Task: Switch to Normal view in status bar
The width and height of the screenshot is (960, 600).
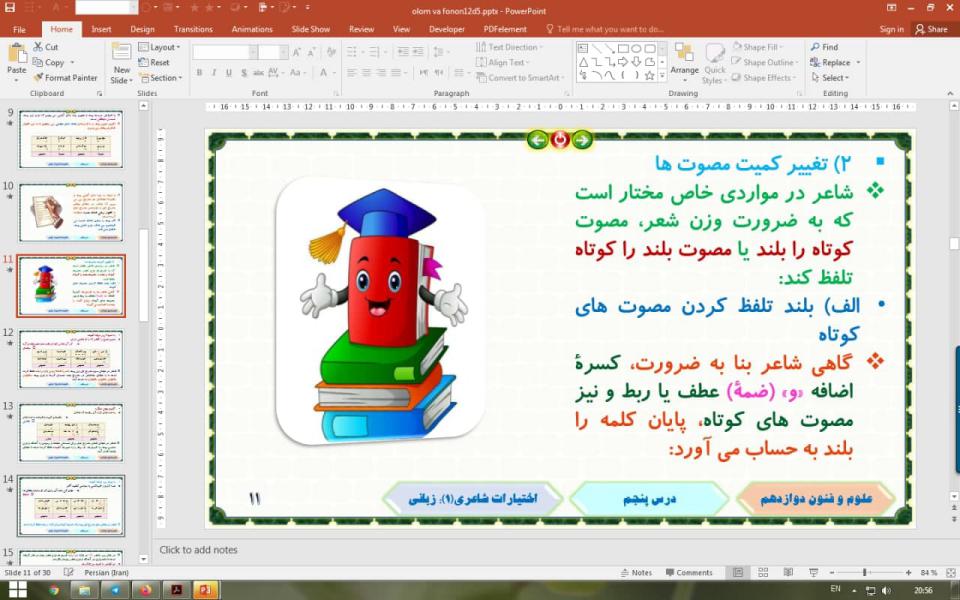Action: [x=738, y=572]
